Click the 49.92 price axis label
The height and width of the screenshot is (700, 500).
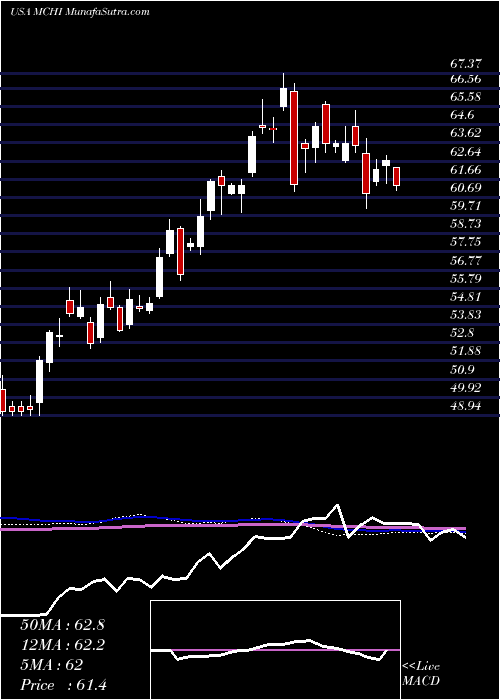pos(466,388)
